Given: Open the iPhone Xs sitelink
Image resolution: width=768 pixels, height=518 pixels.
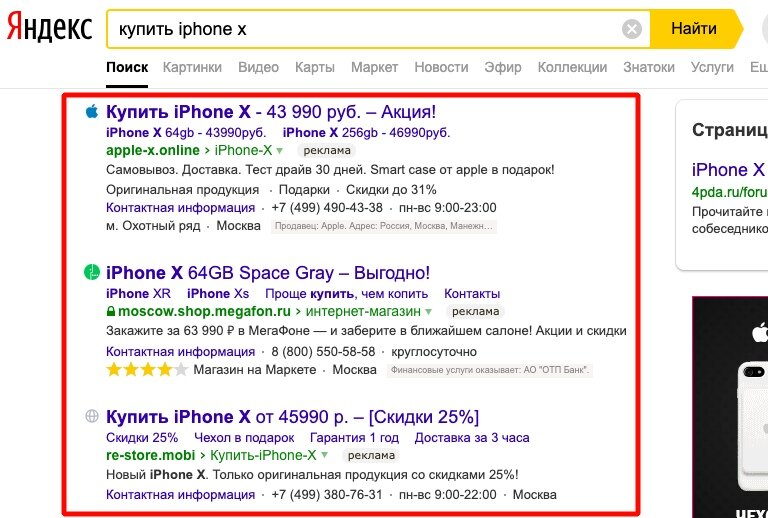Looking at the screenshot, I should [x=218, y=294].
